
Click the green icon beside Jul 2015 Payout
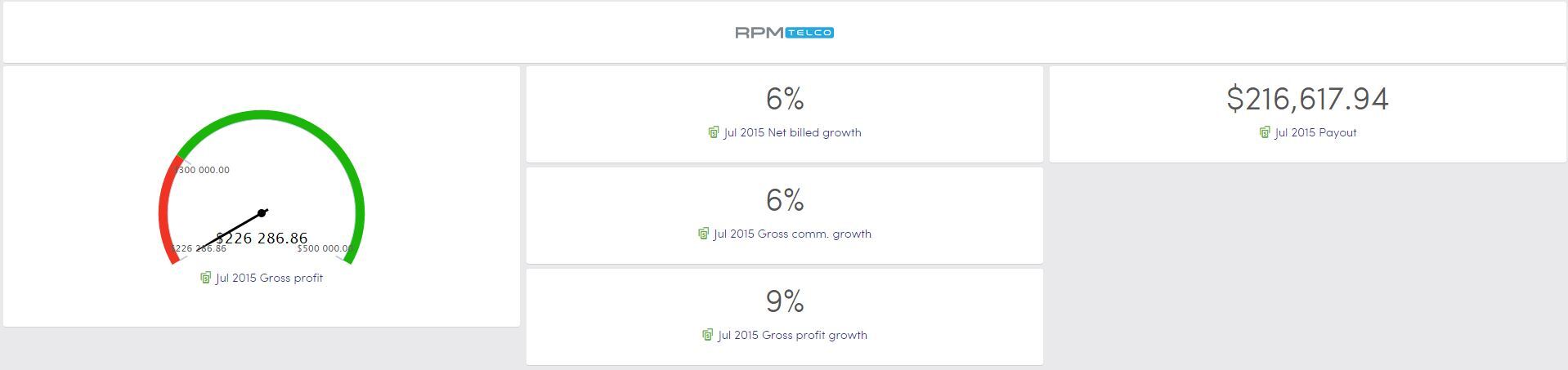tap(1266, 132)
